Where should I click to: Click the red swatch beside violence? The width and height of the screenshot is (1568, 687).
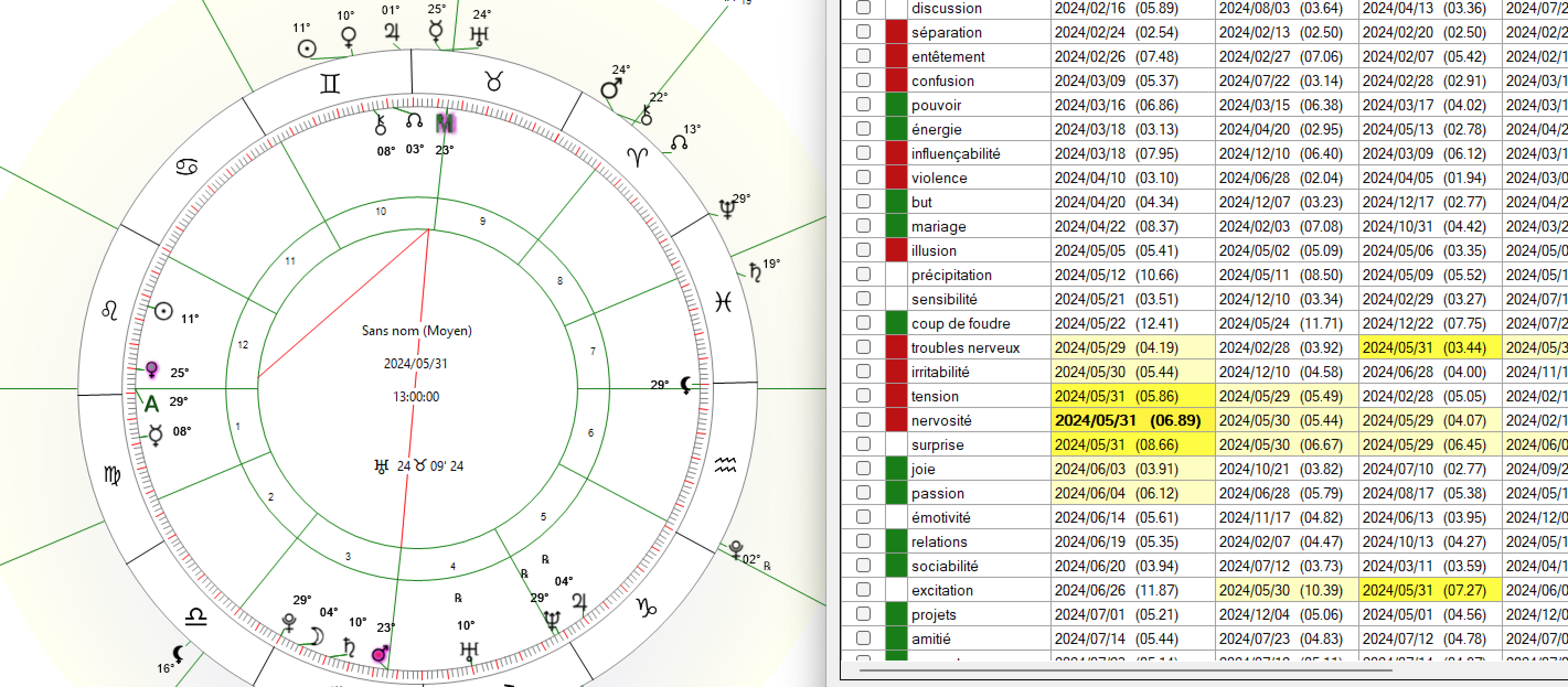[x=896, y=177]
